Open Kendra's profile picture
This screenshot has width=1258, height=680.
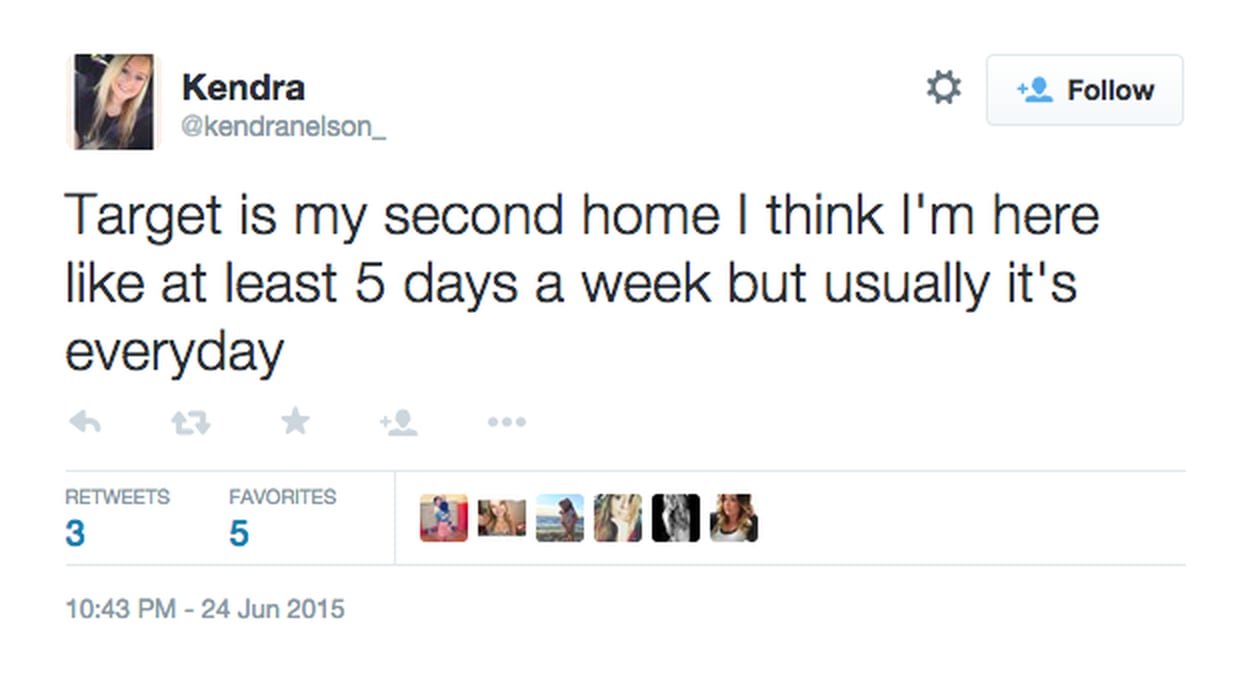tap(114, 101)
